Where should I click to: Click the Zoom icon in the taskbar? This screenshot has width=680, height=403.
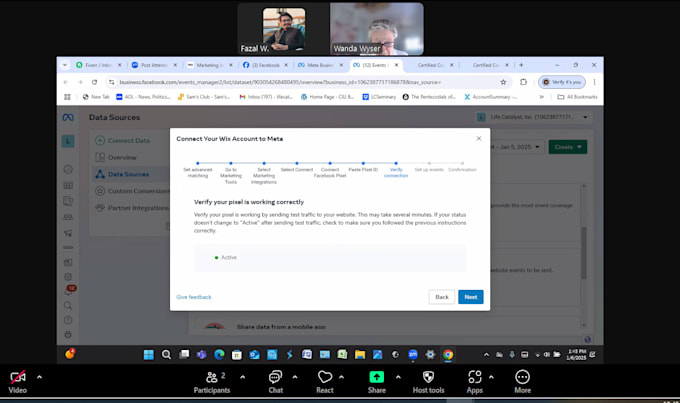coord(413,354)
